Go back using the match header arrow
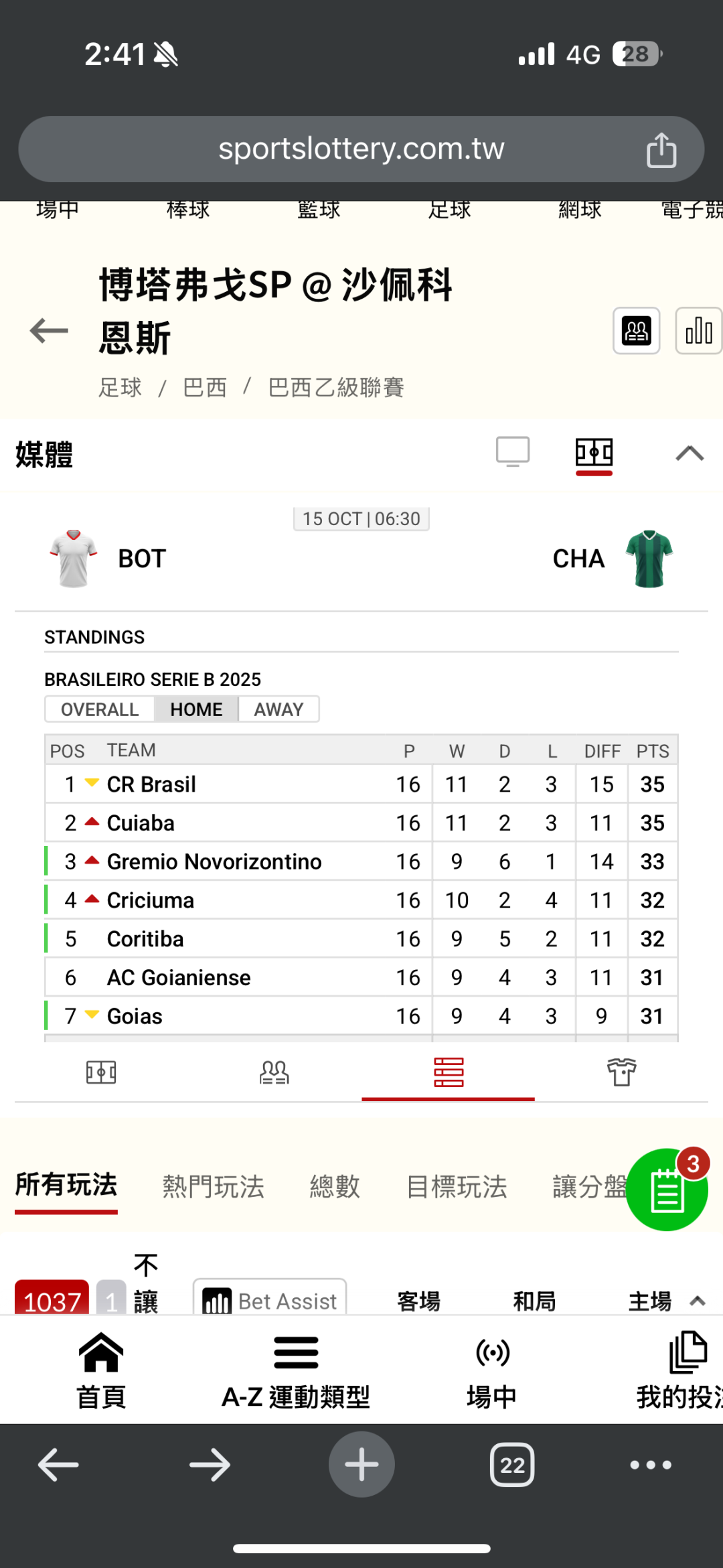 tap(49, 330)
